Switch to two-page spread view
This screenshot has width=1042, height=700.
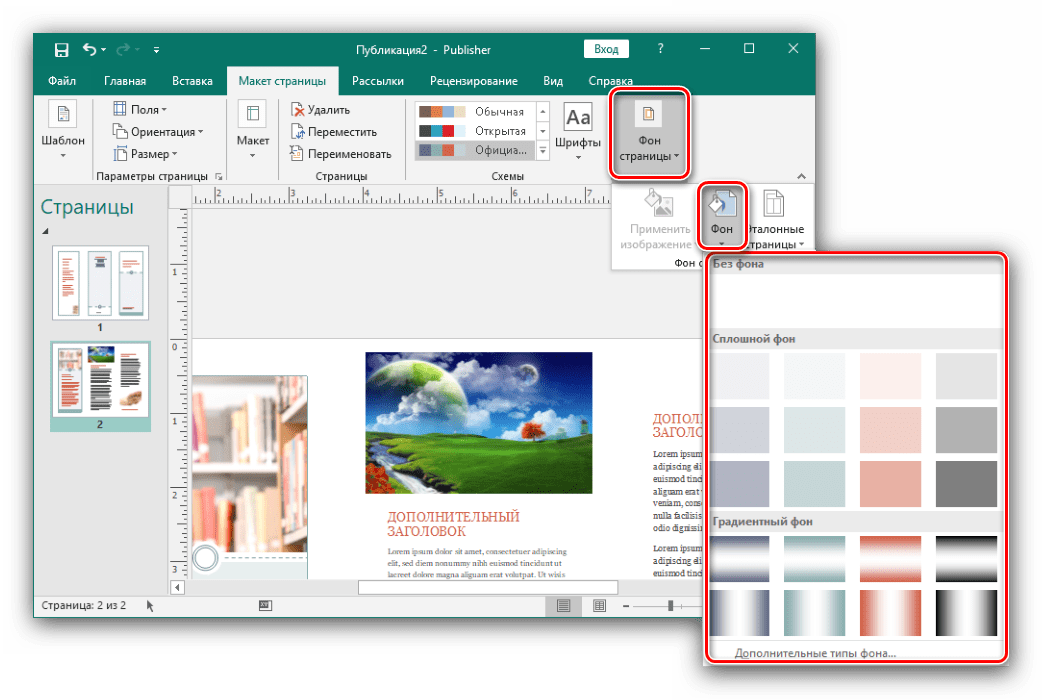click(599, 606)
